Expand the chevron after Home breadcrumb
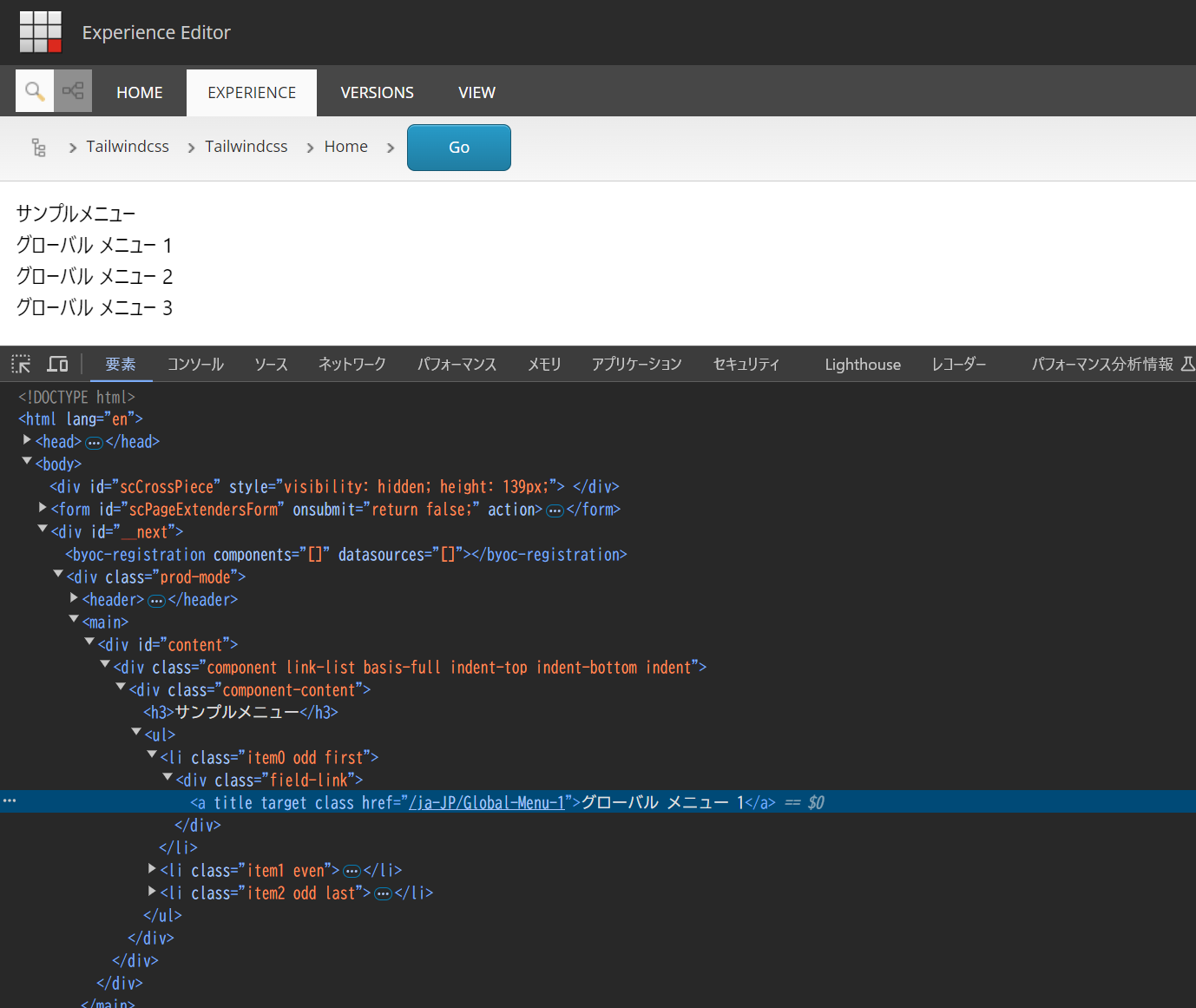Screen dimensions: 1196x1008 tap(391, 148)
